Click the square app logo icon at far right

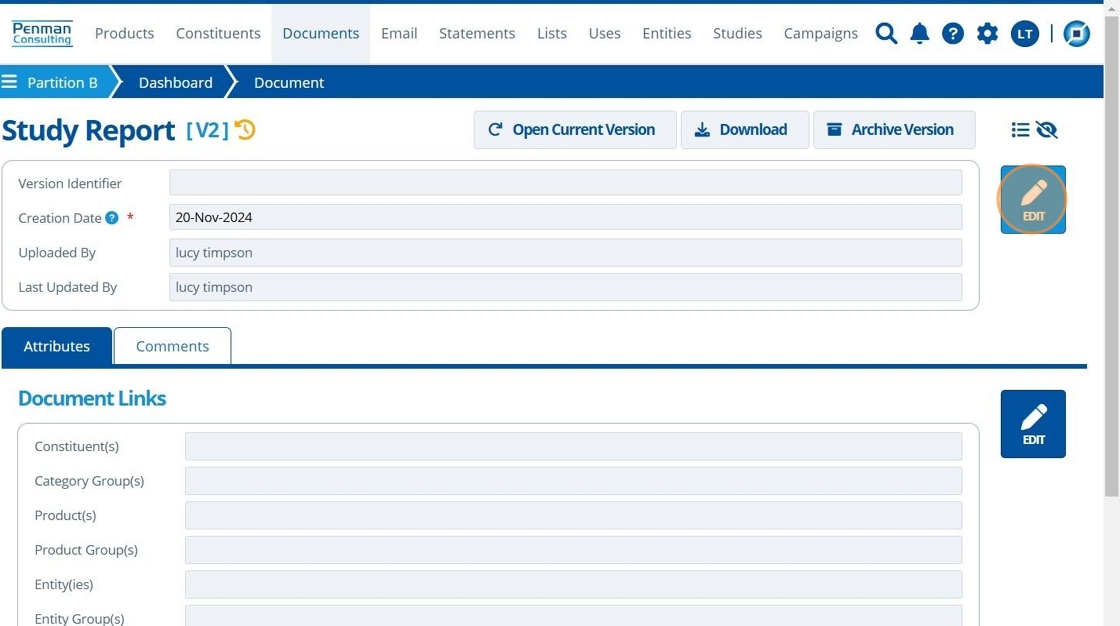tap(1076, 34)
